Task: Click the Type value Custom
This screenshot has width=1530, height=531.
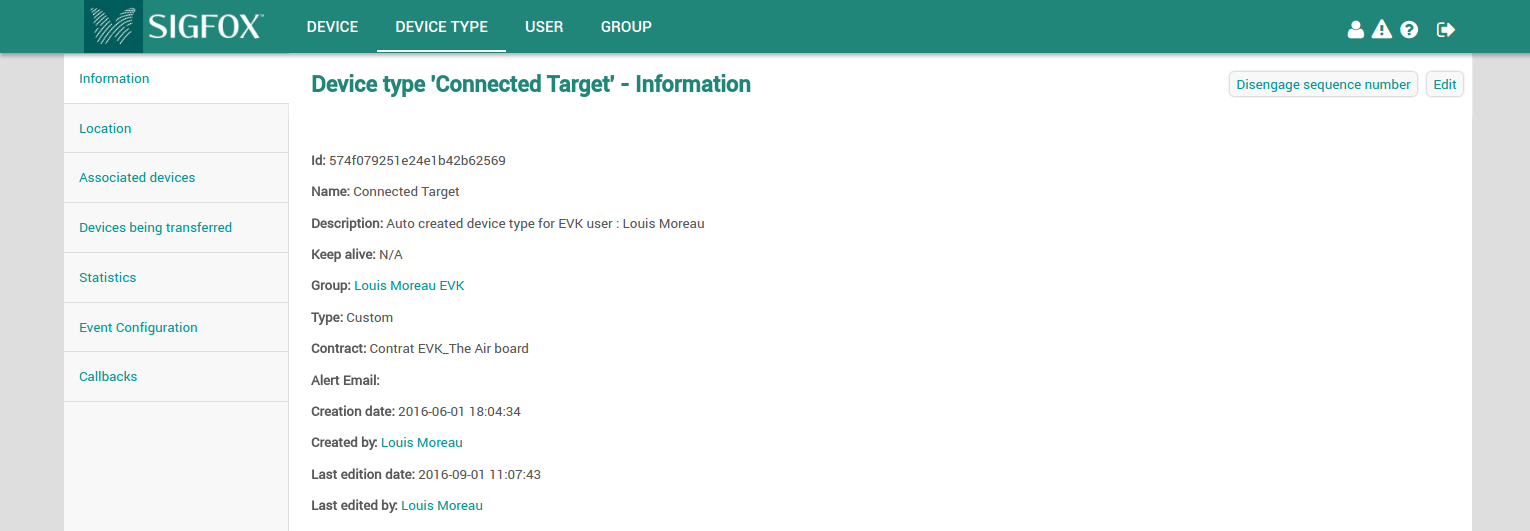Action: [x=369, y=318]
